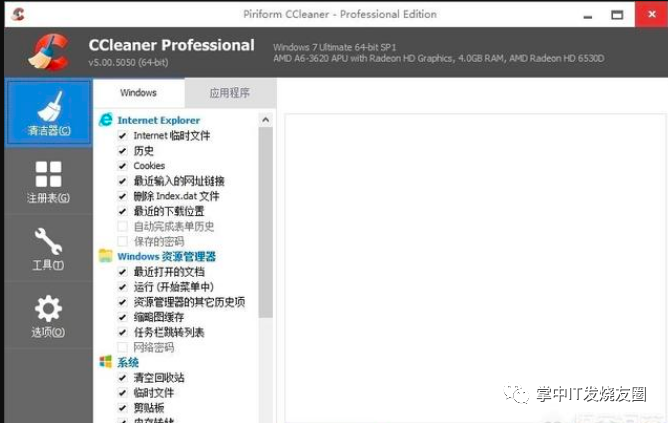The image size is (668, 423).
Task: Open the Registry (注册表) section
Action: (x=49, y=181)
